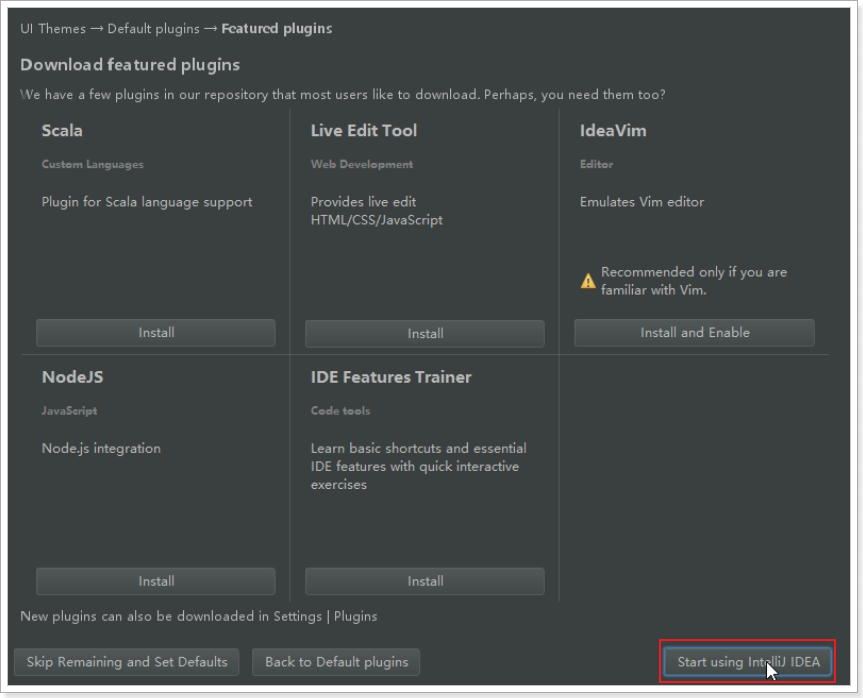
Task: Click 'Provides live edit HTML/CSS/JavaScript' description
Action: (376, 211)
